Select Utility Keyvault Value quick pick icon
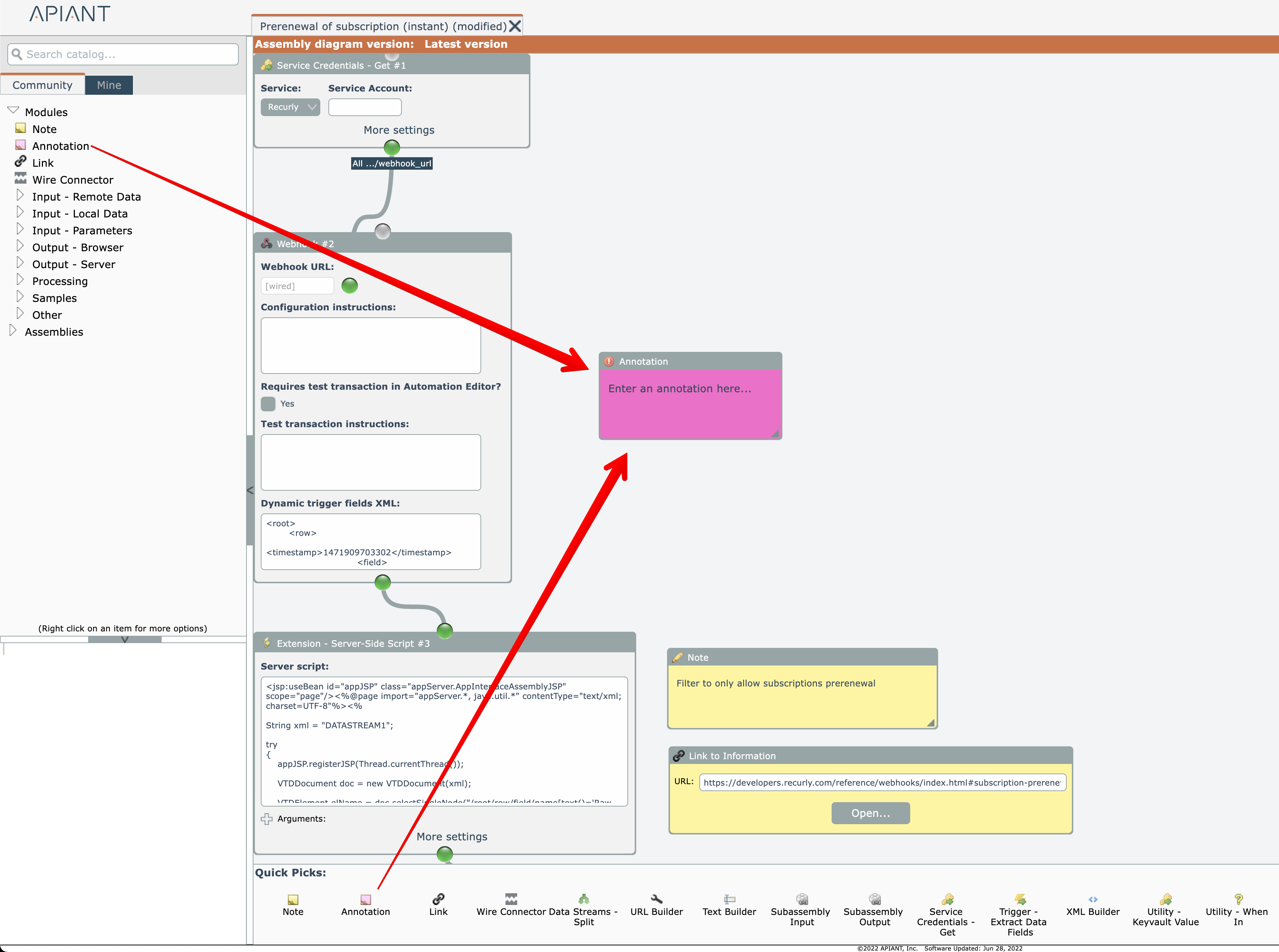This screenshot has width=1279, height=952. [1165, 899]
